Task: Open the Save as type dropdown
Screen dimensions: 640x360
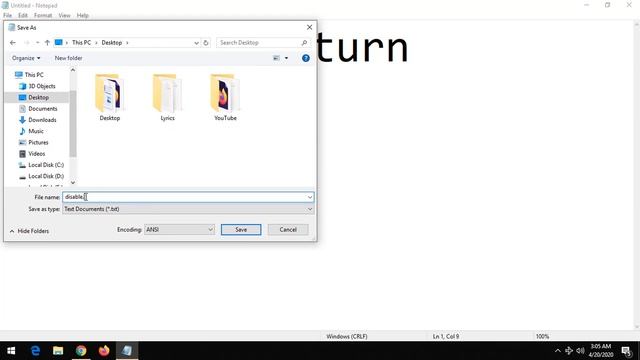Action: point(188,209)
